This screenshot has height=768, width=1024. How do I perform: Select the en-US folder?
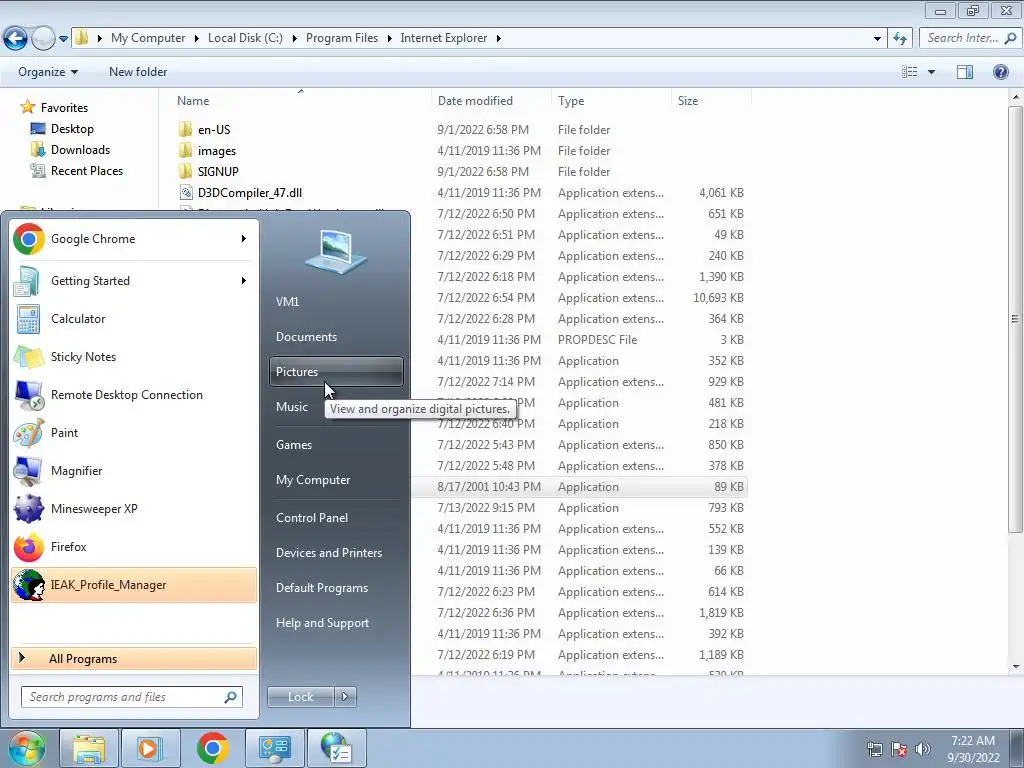(214, 130)
